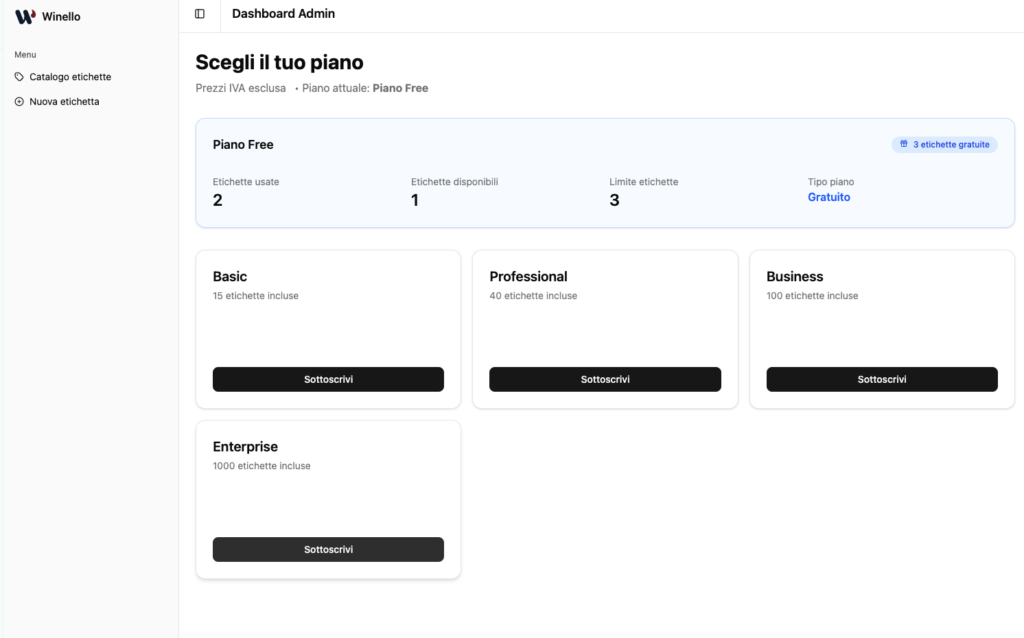Click the gift icon in the free labels badge
1024x638 pixels.
pyautogui.click(x=904, y=145)
